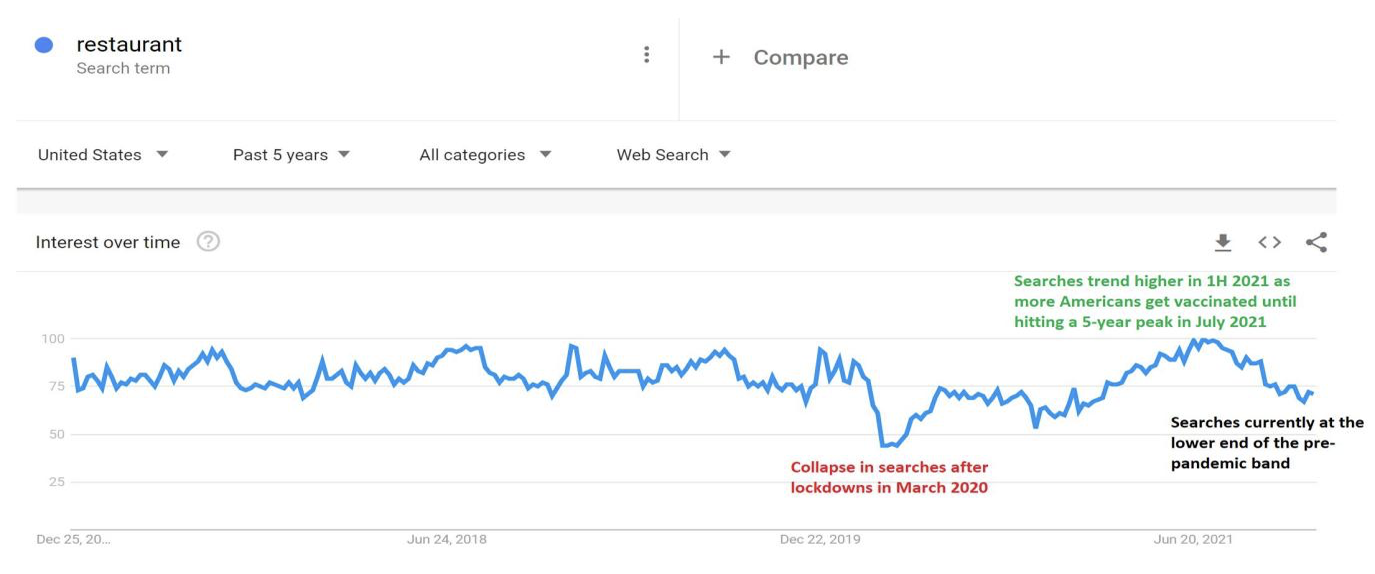The height and width of the screenshot is (574, 1375).
Task: Click the Jun 20, 2021 axis label
Action: click(1193, 539)
